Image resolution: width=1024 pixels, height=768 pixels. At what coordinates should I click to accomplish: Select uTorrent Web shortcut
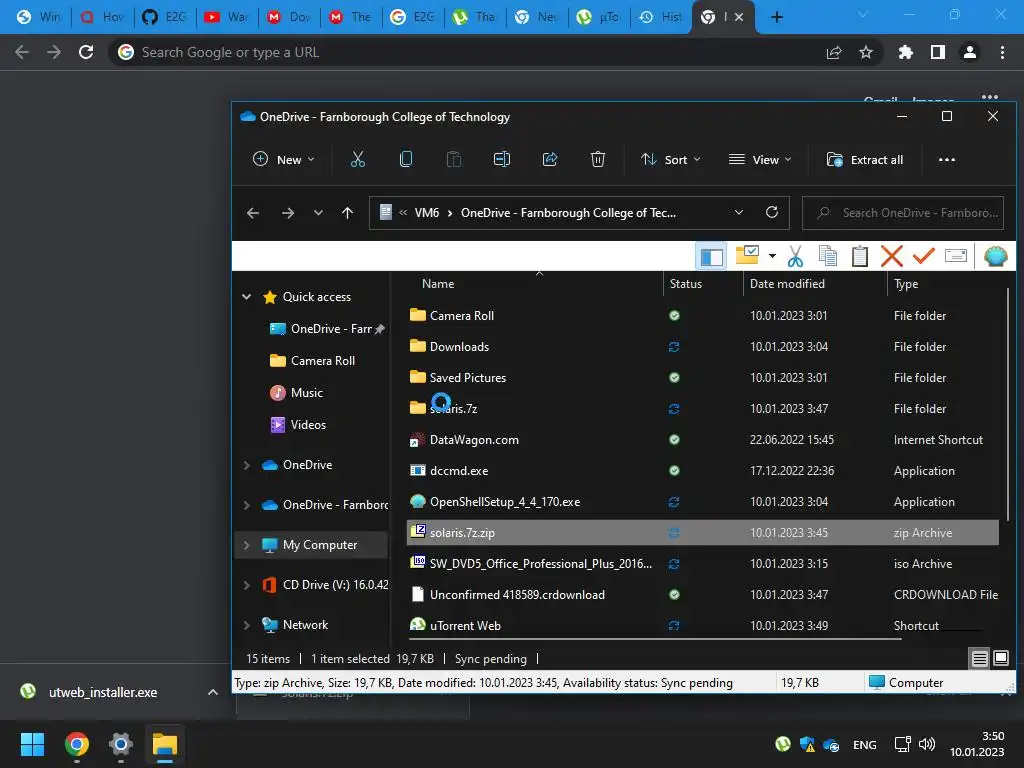703,626
